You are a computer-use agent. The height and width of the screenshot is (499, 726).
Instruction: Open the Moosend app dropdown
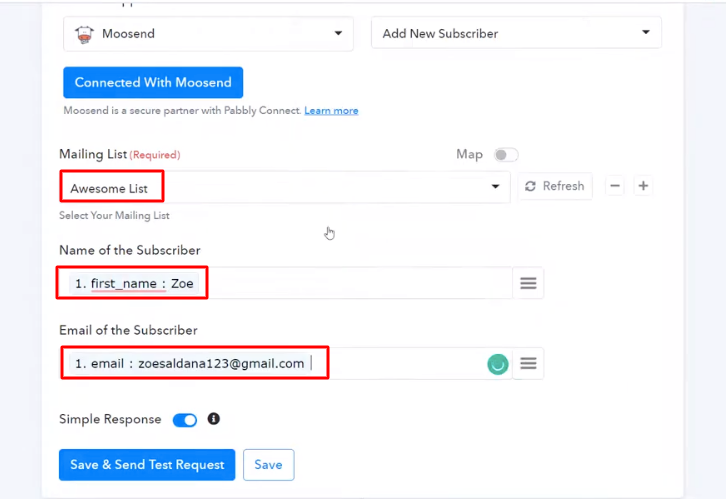208,33
